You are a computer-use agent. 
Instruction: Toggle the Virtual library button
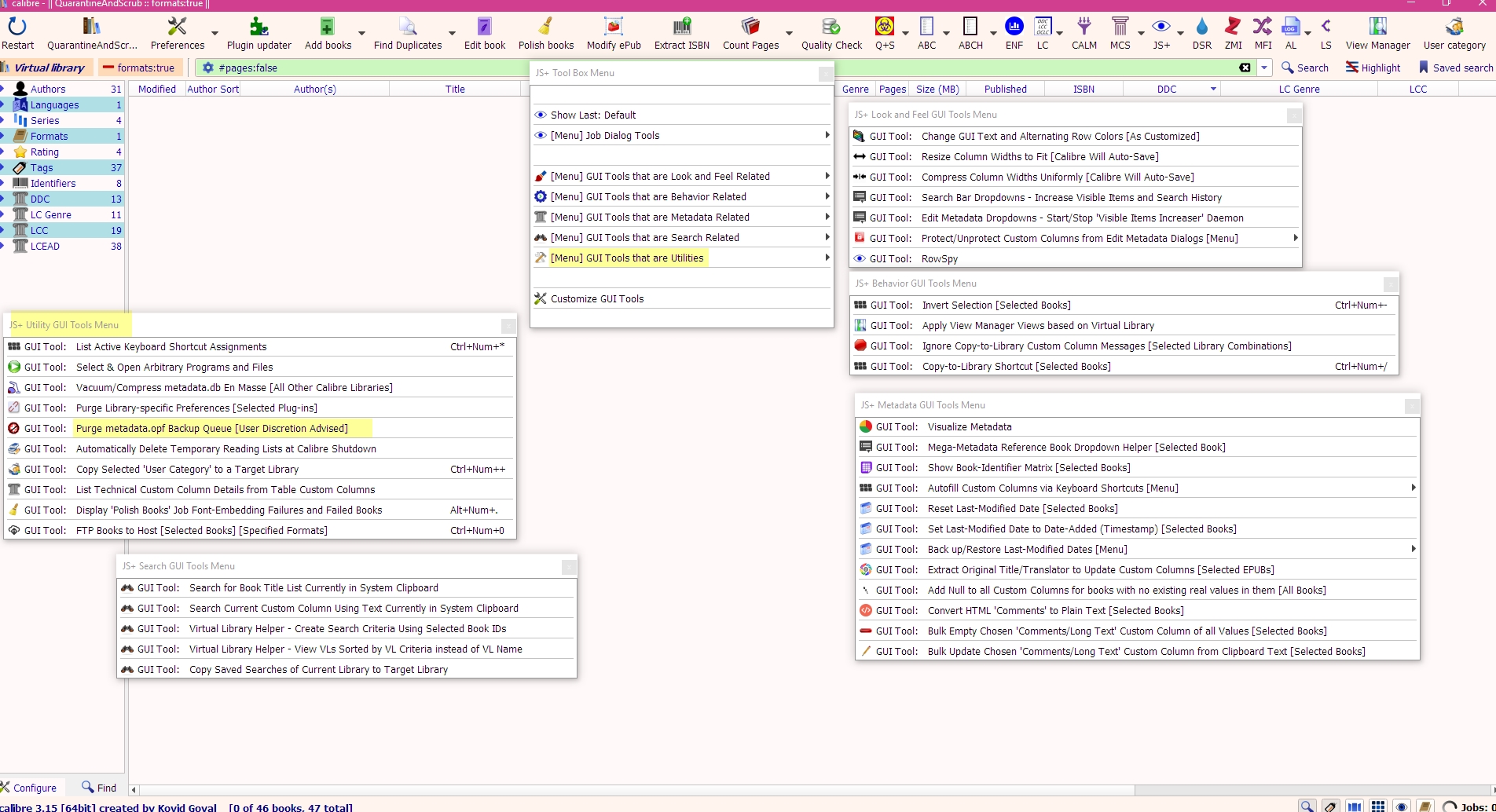point(47,68)
